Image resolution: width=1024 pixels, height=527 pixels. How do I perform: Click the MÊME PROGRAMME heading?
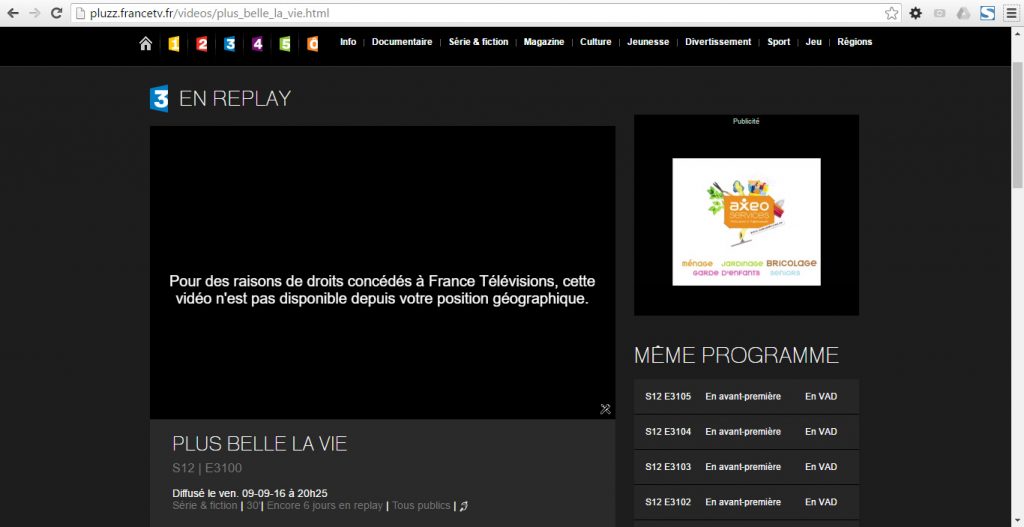click(736, 355)
